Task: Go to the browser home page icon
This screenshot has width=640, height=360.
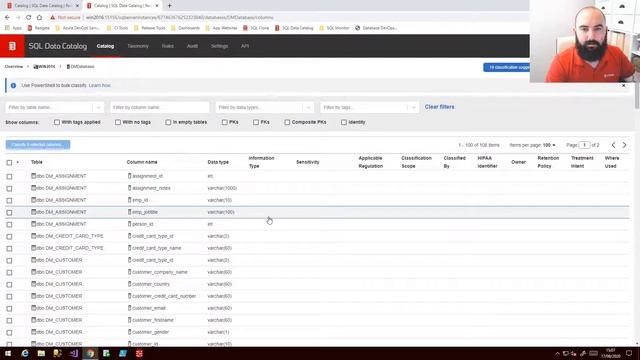Action: click(39, 18)
